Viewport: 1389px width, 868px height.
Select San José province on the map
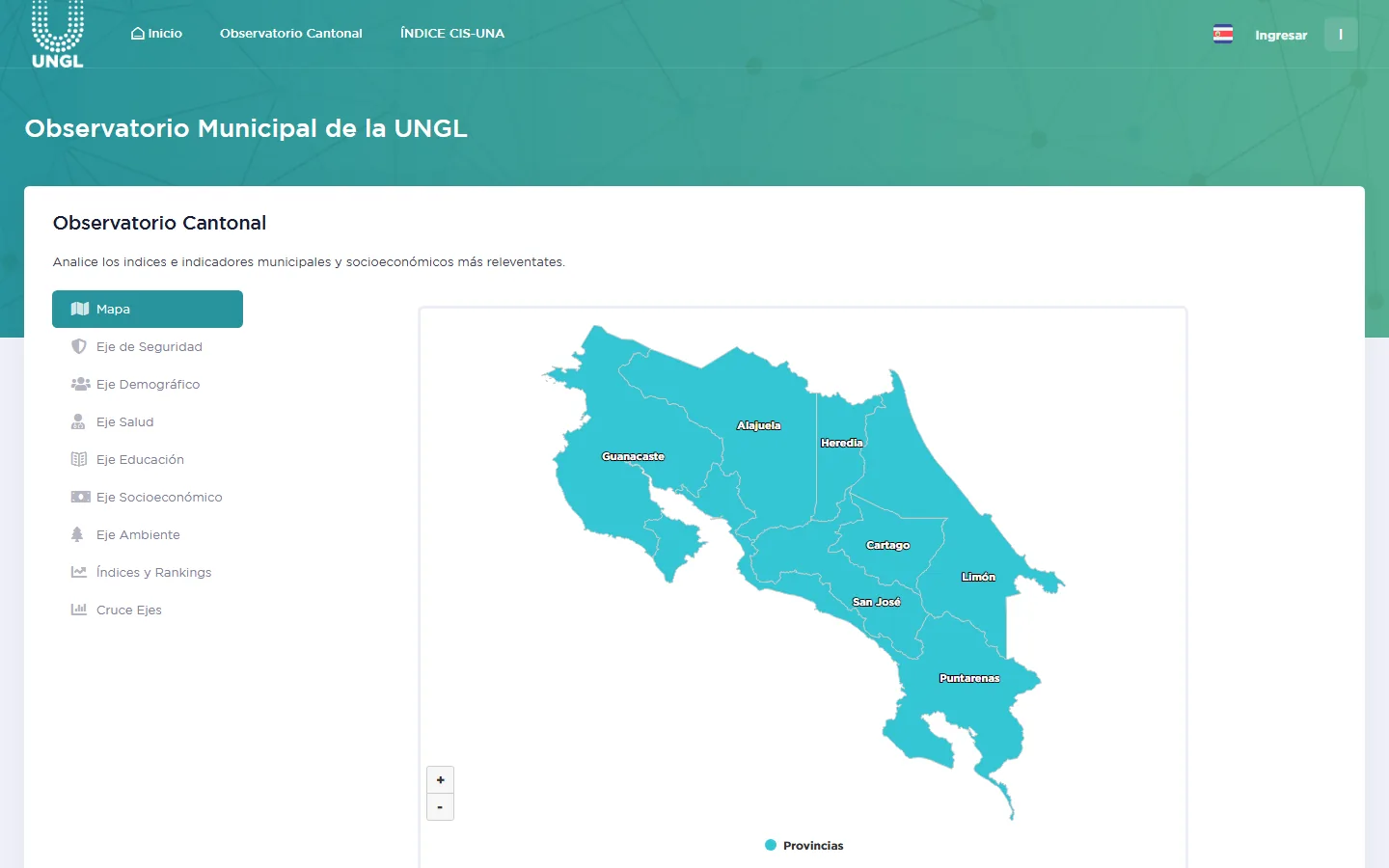[876, 602]
